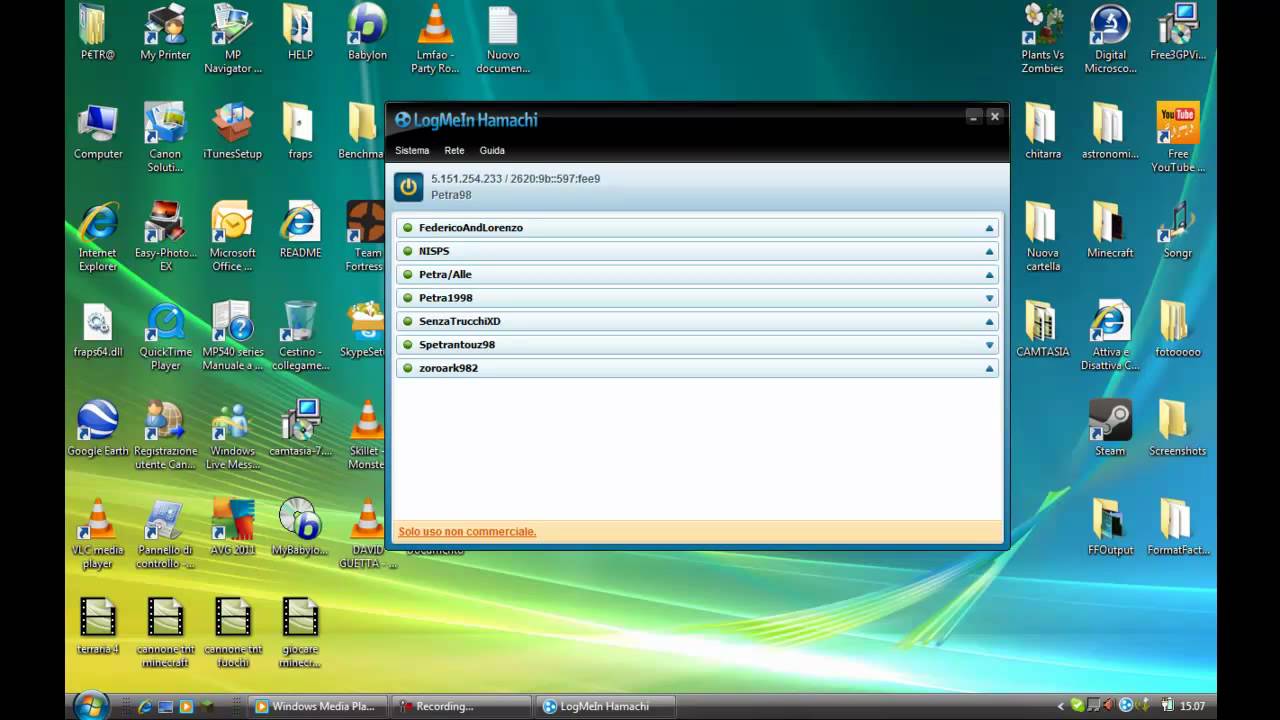Click green status dot of Petra1998

coord(408,298)
